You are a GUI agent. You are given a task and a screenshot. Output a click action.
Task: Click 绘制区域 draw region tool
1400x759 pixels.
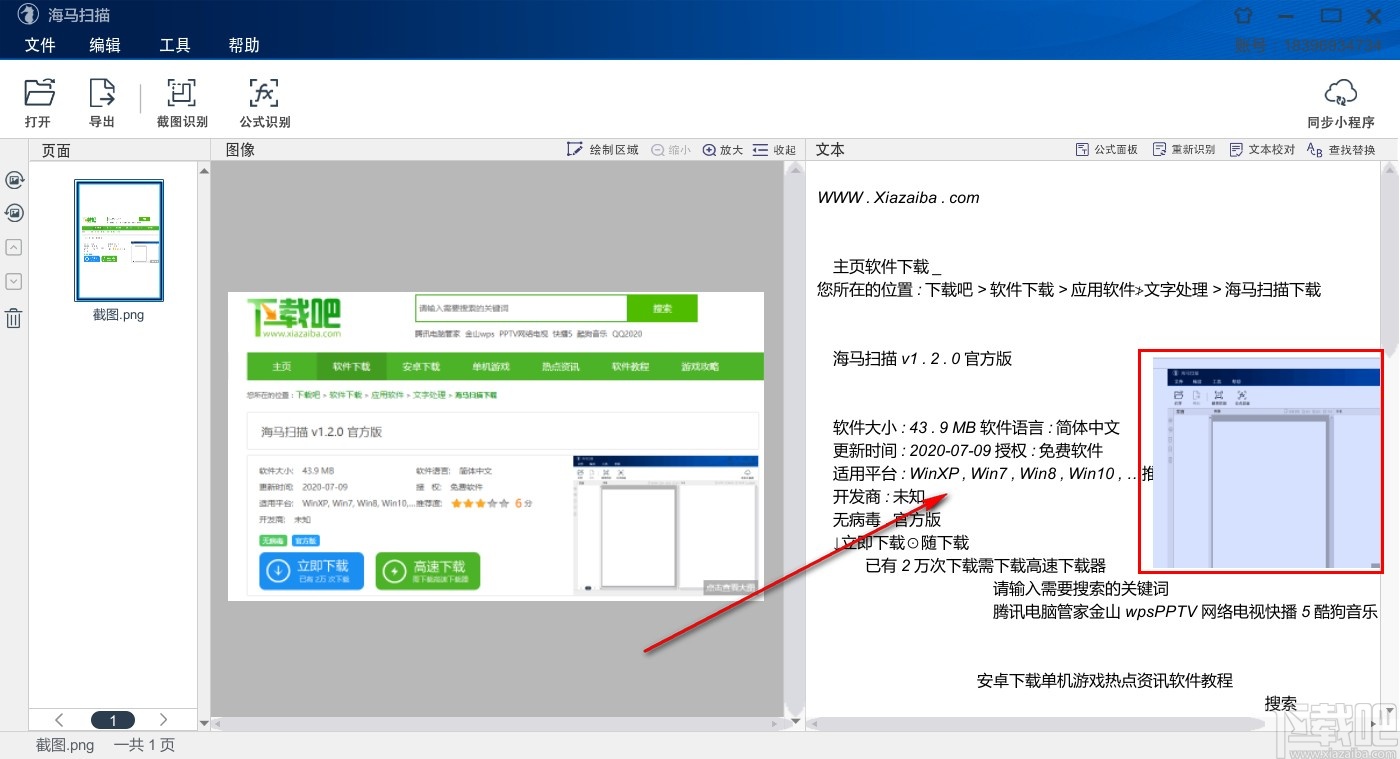pos(603,150)
